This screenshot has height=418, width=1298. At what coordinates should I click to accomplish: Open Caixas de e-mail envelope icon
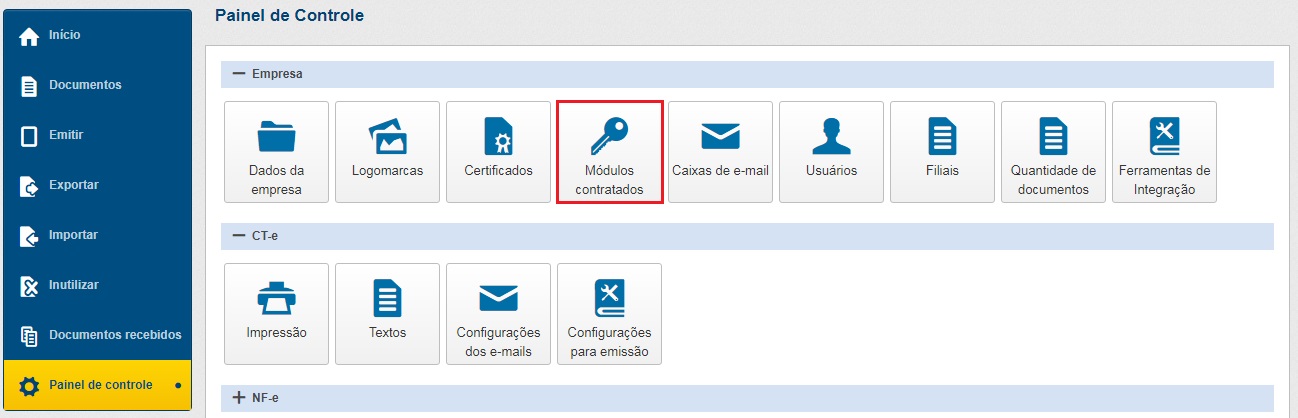tap(720, 136)
